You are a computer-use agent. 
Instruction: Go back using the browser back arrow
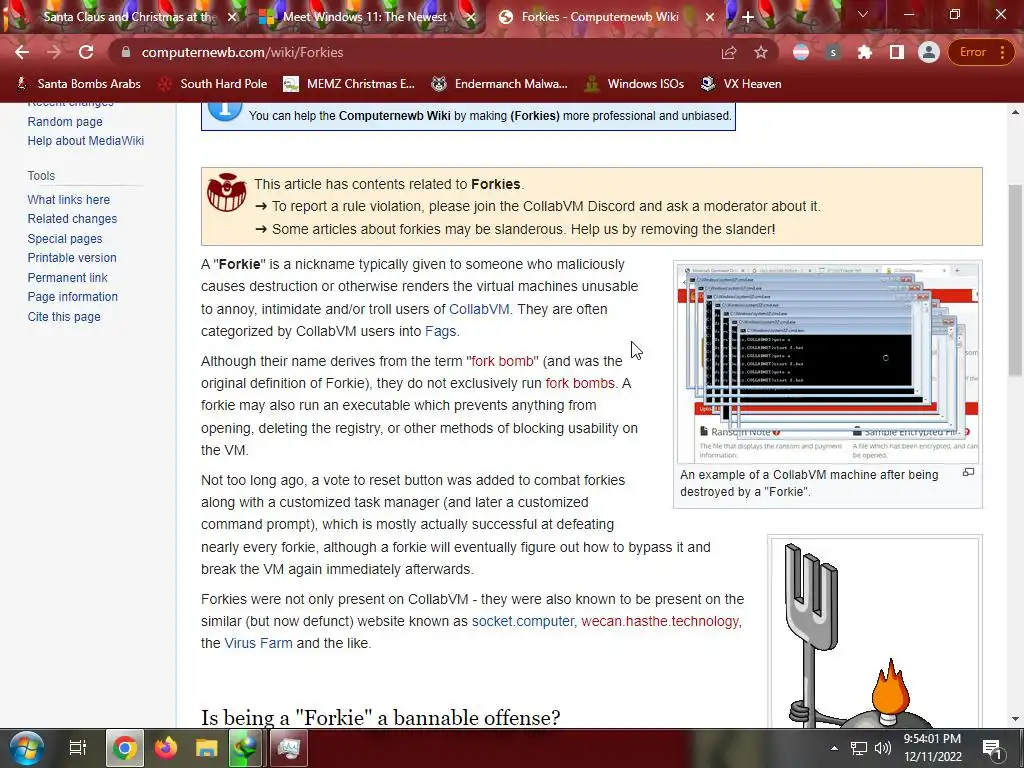point(22,52)
